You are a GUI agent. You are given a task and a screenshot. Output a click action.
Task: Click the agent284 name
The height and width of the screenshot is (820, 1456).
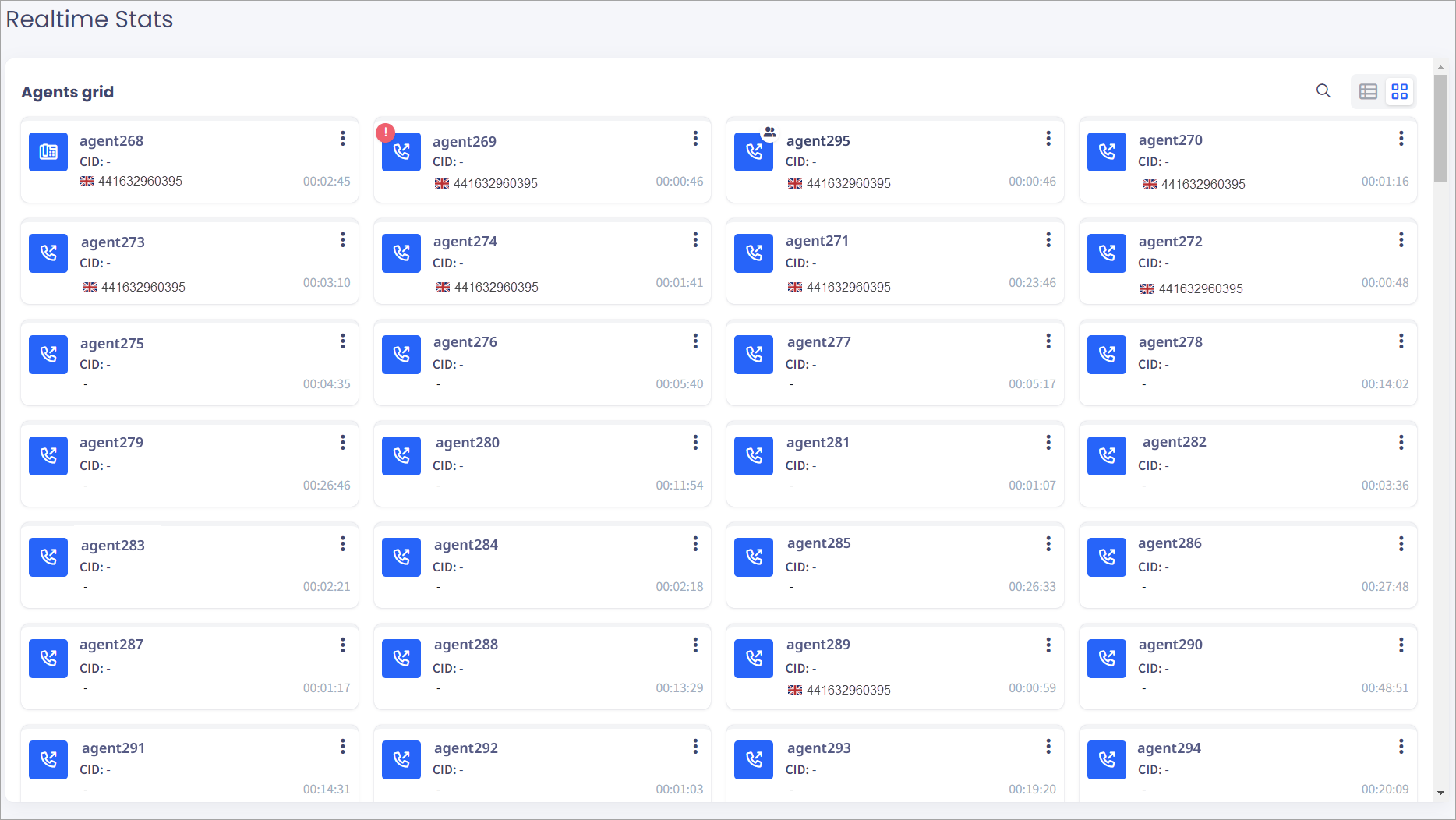click(x=466, y=545)
